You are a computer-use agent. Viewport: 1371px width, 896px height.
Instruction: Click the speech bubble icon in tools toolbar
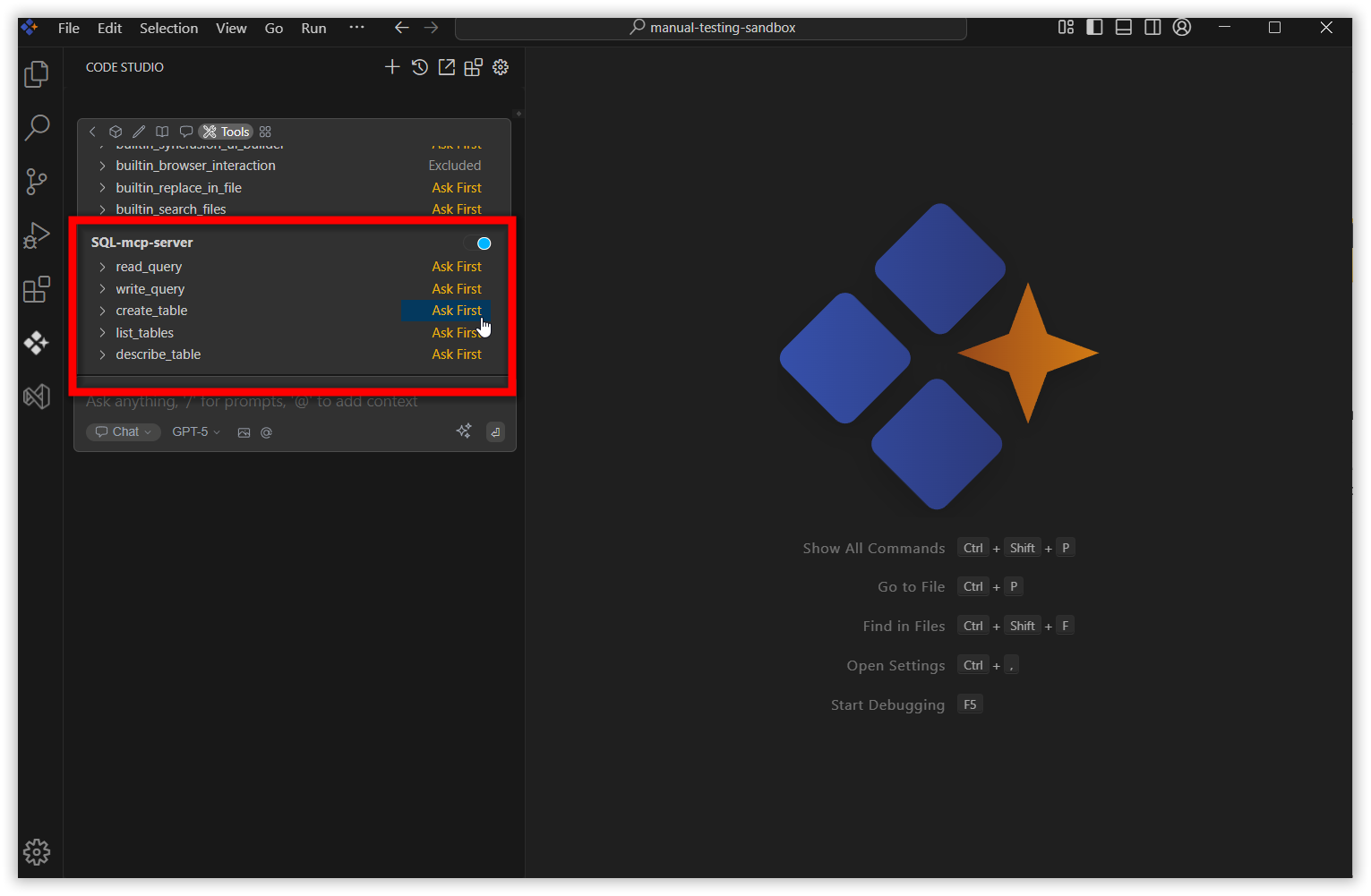185,132
